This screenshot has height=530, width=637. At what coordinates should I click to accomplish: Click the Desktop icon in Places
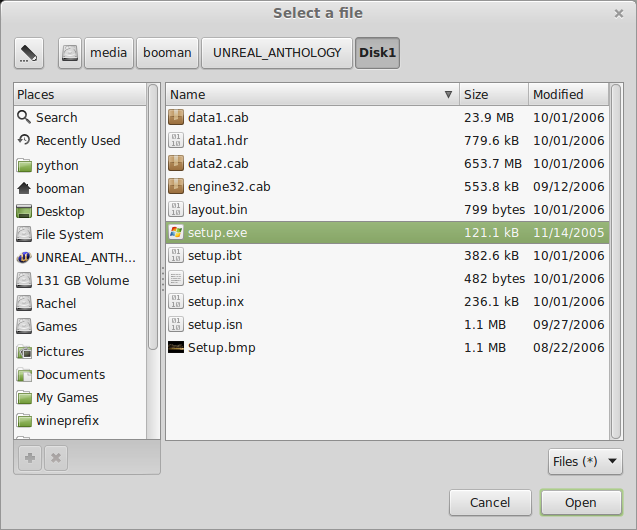(24, 212)
